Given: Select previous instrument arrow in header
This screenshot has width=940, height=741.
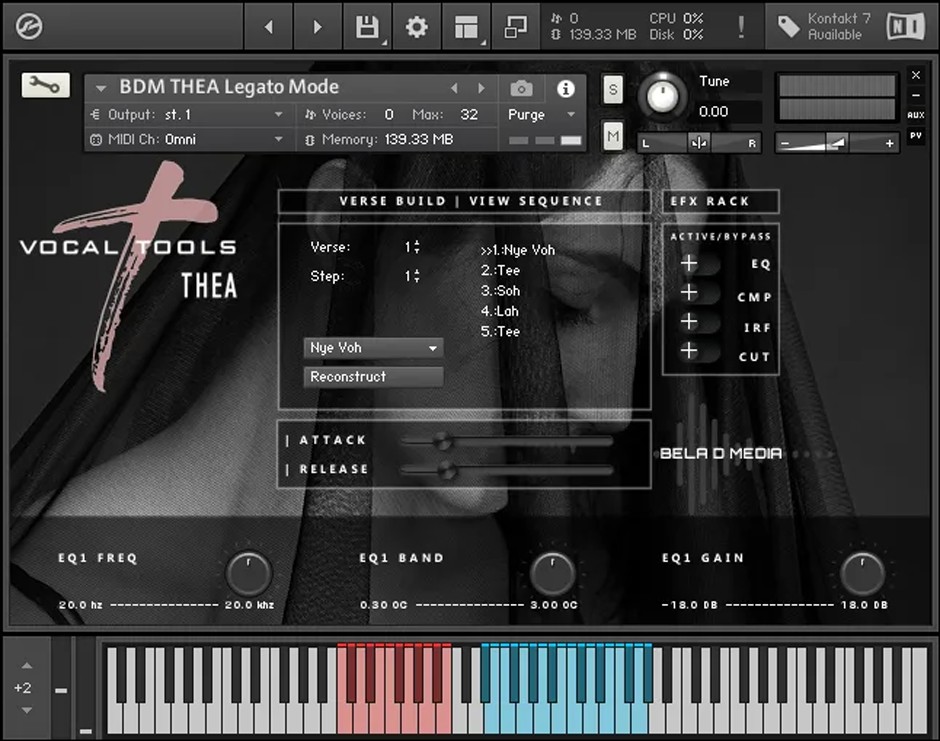Looking at the screenshot, I should coord(454,89).
